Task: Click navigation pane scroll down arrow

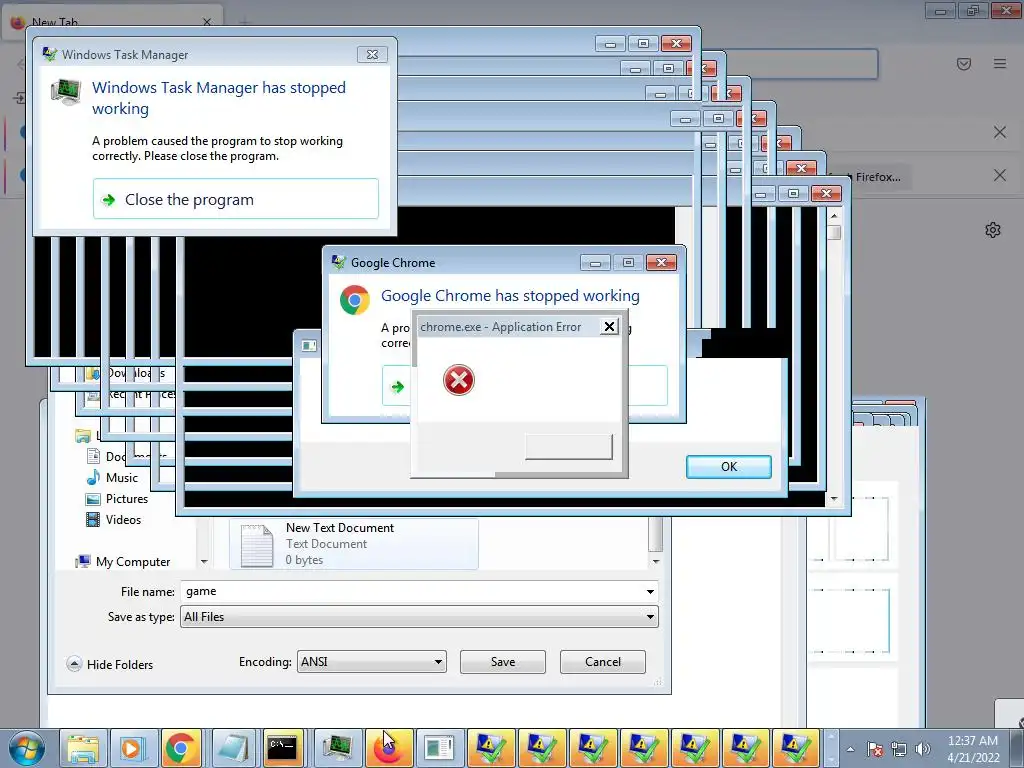Action: [204, 562]
